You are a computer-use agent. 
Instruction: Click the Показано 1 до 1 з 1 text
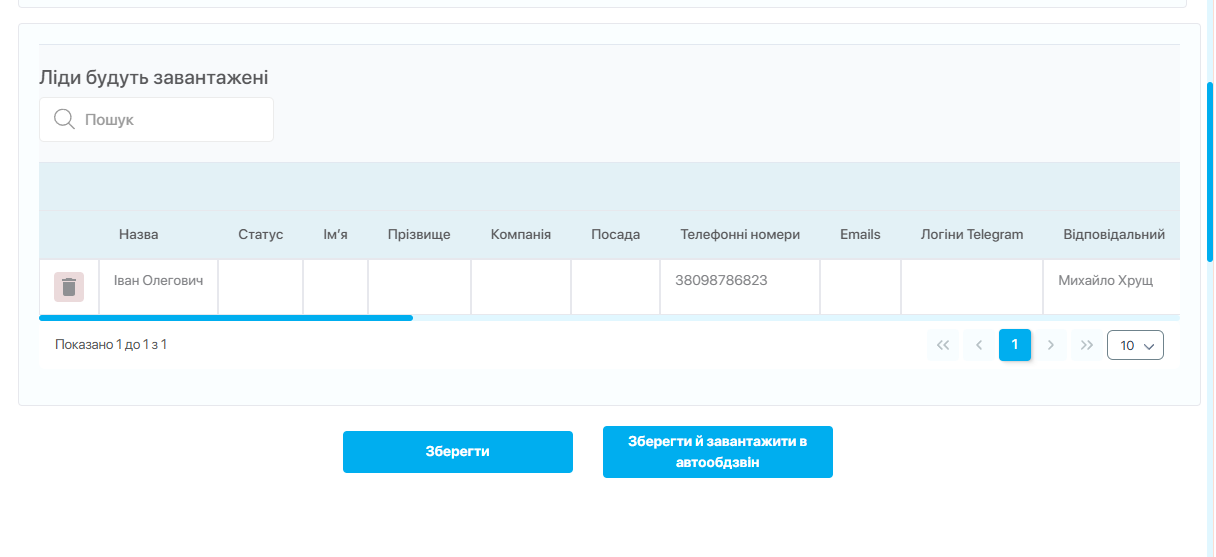coord(111,345)
